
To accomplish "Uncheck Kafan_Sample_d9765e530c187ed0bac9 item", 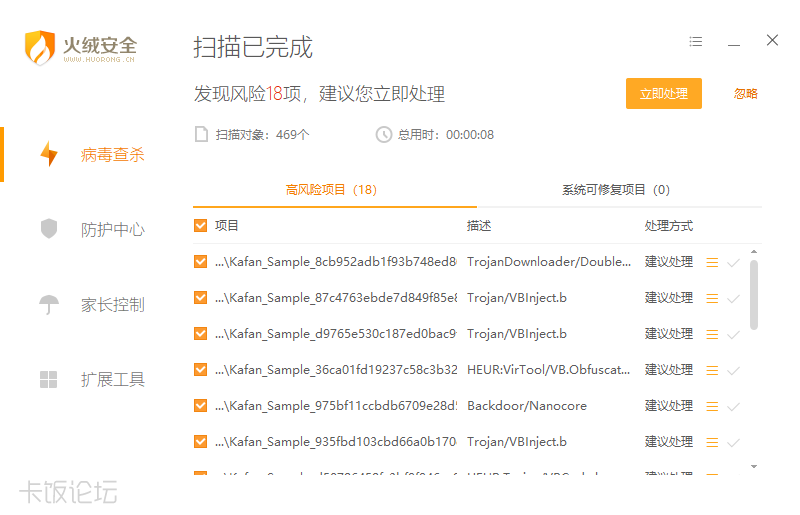I will (201, 333).
